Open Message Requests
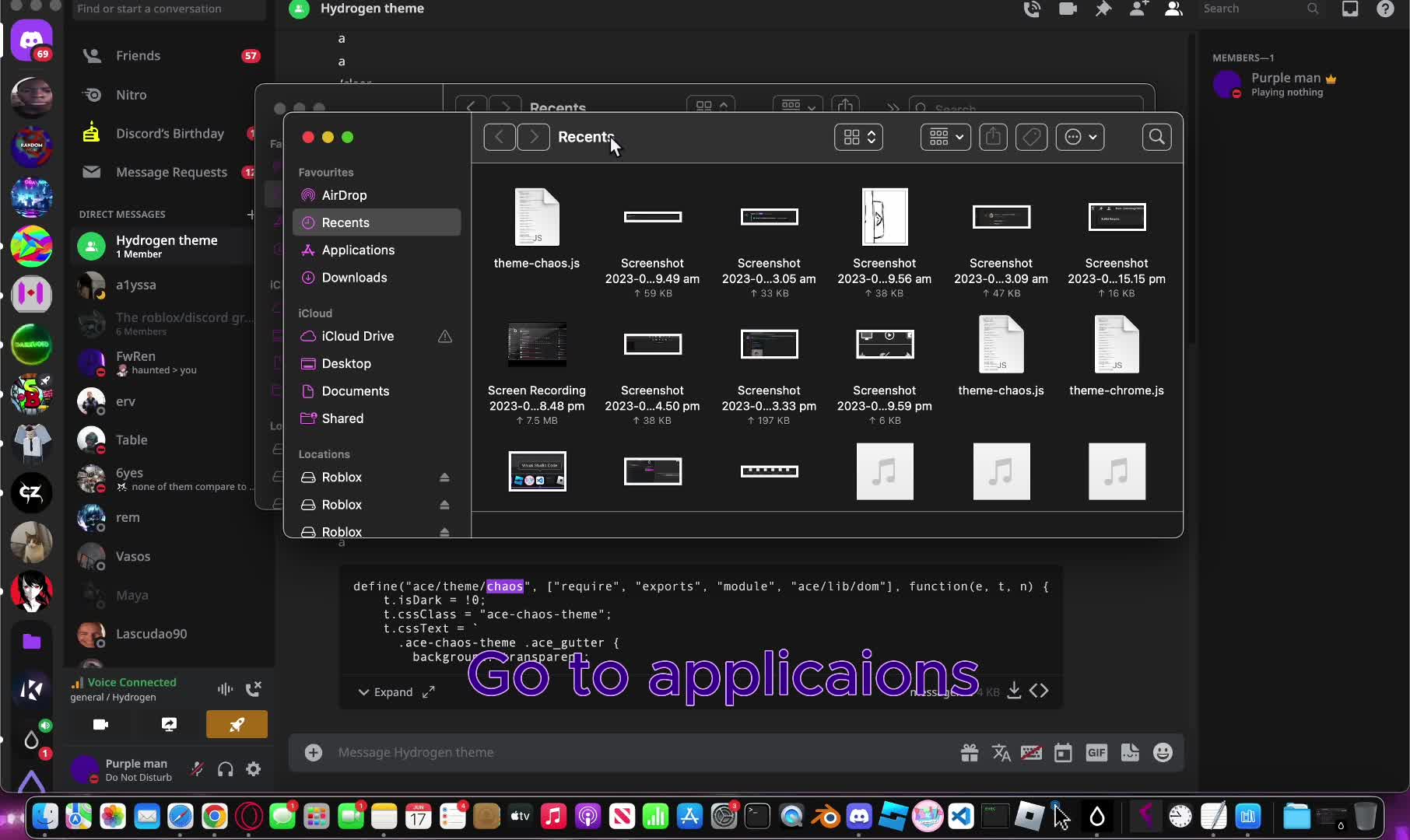The image size is (1410, 840). (x=173, y=172)
